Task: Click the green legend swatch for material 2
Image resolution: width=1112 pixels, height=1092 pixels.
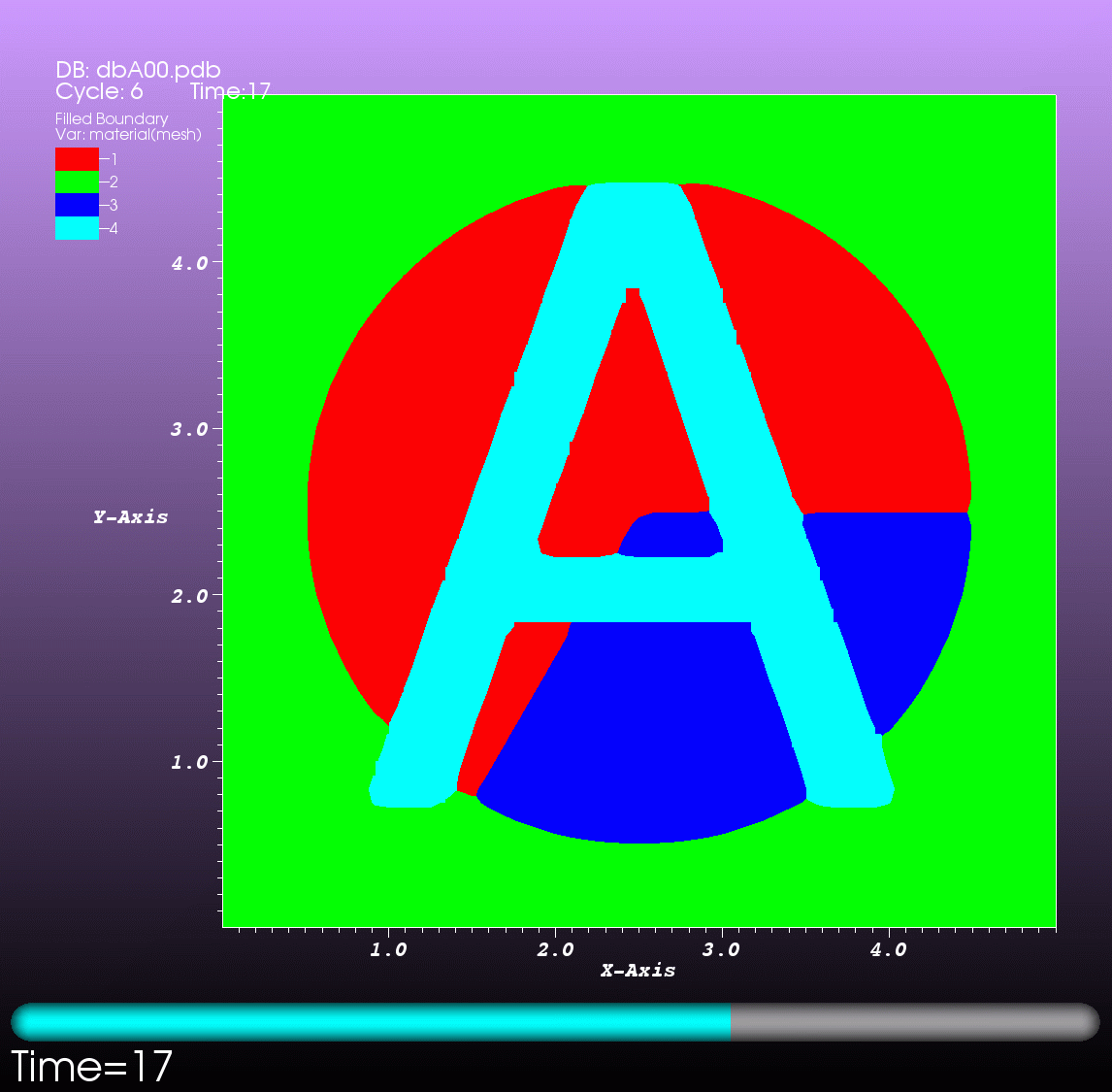Action: click(x=77, y=182)
